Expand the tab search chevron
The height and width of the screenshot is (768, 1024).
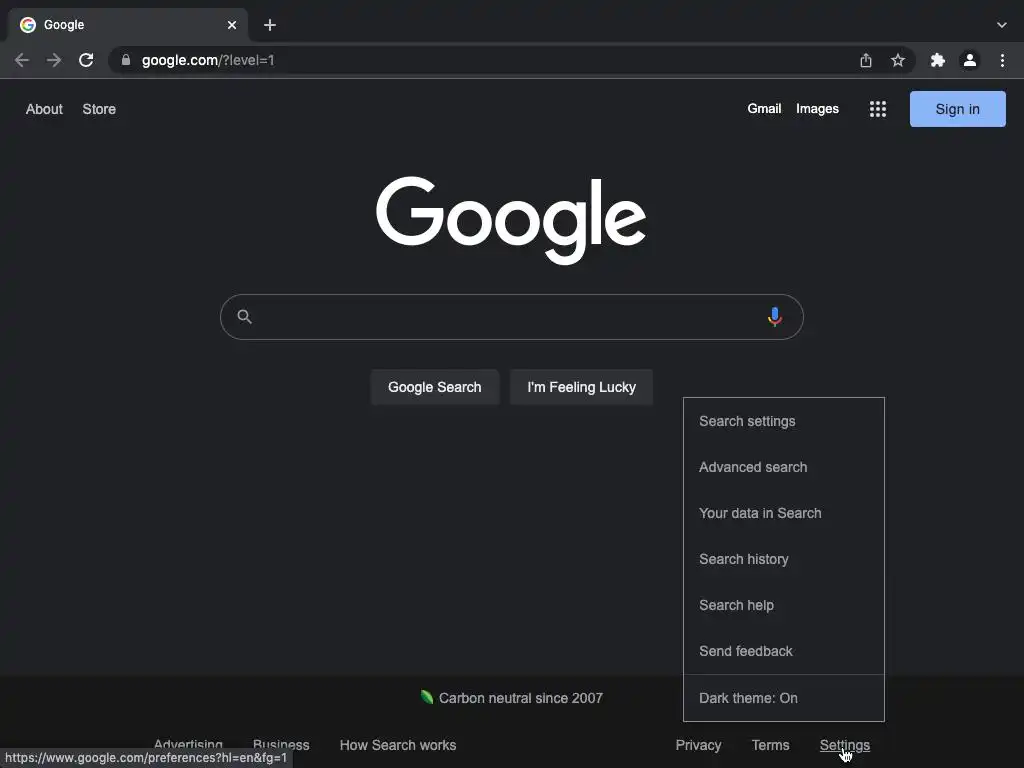1001,25
